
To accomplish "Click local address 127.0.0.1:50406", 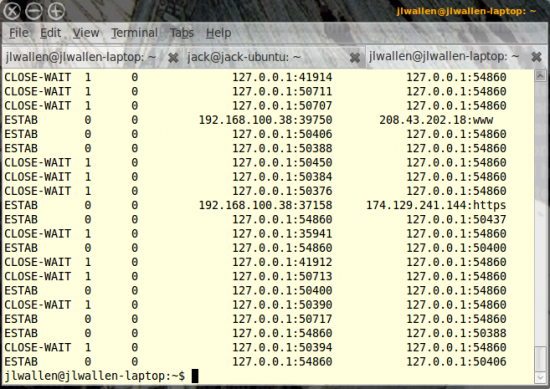I will click(x=282, y=134).
